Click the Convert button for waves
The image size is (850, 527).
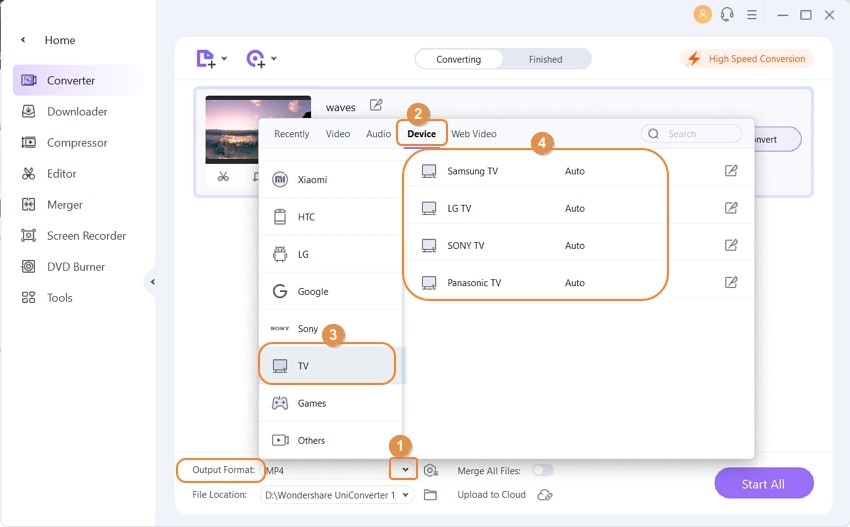click(777, 139)
